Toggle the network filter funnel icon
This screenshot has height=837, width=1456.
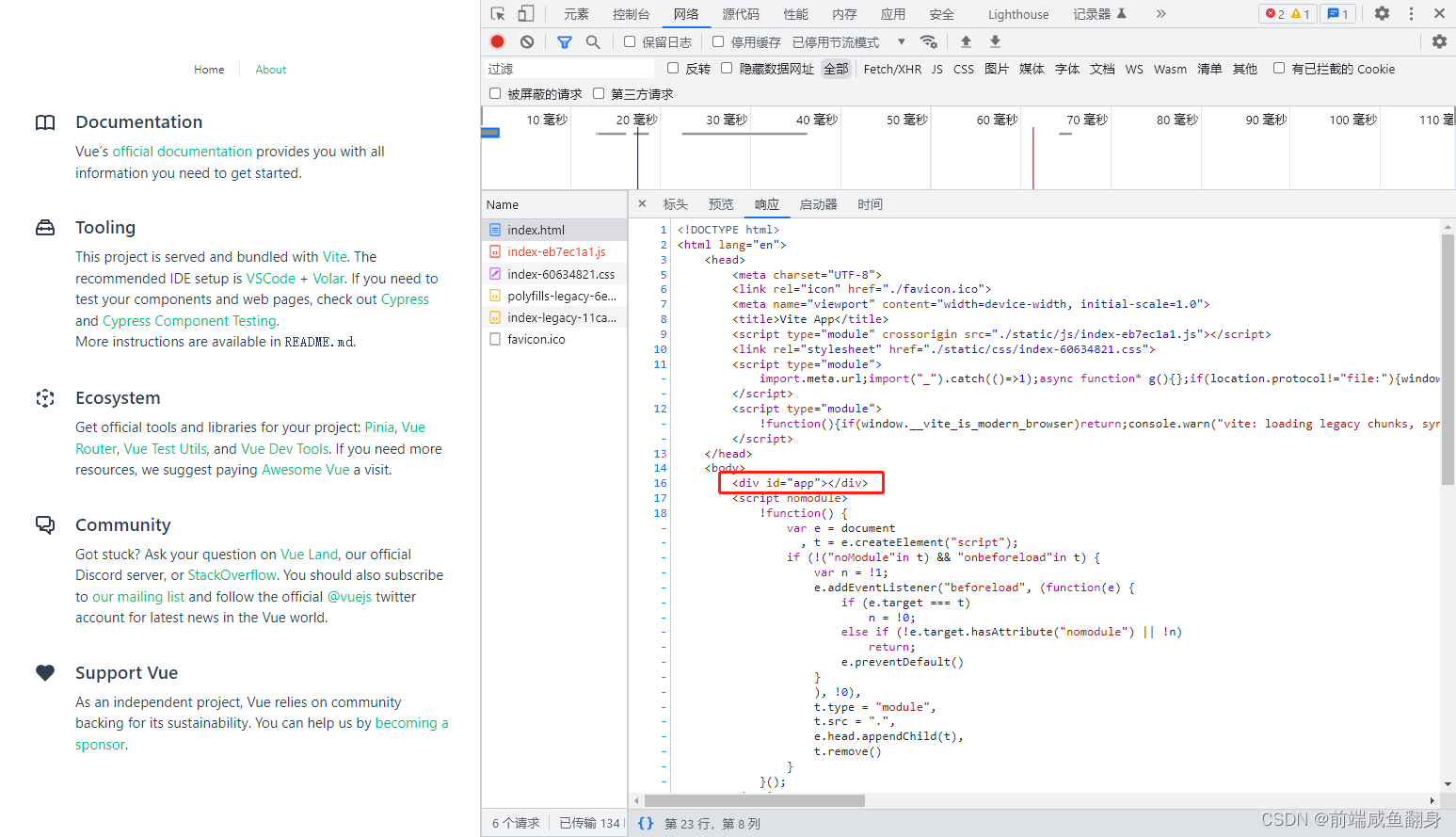565,41
